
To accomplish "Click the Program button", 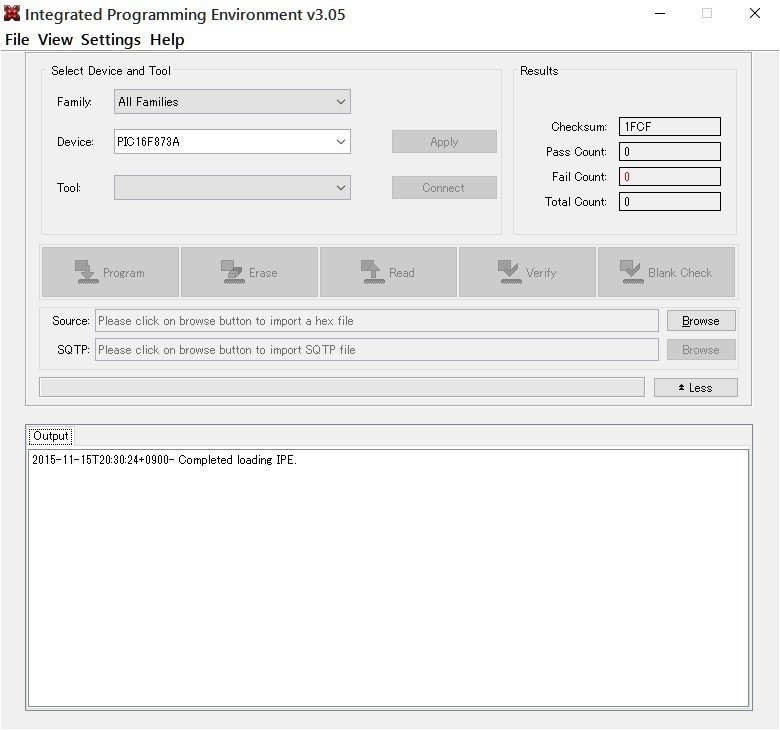I will [x=110, y=272].
